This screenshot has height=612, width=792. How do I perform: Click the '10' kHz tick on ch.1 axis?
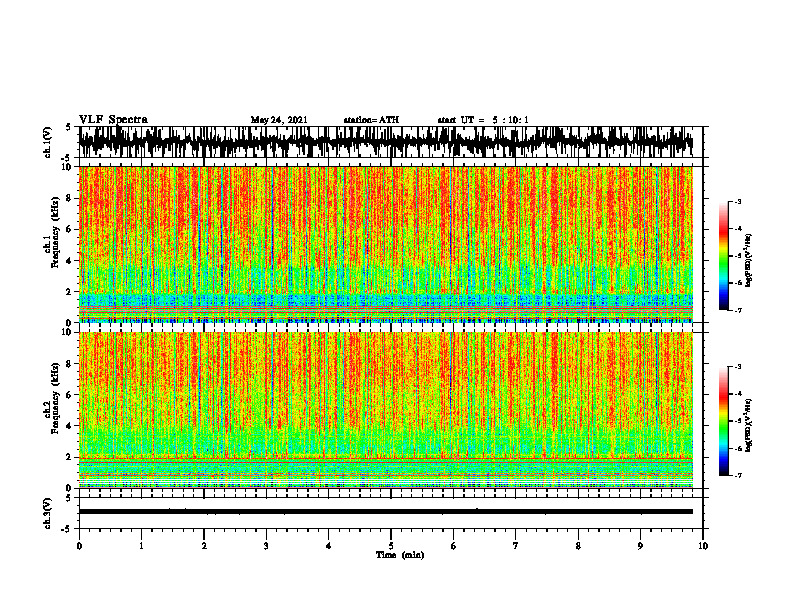pos(68,167)
